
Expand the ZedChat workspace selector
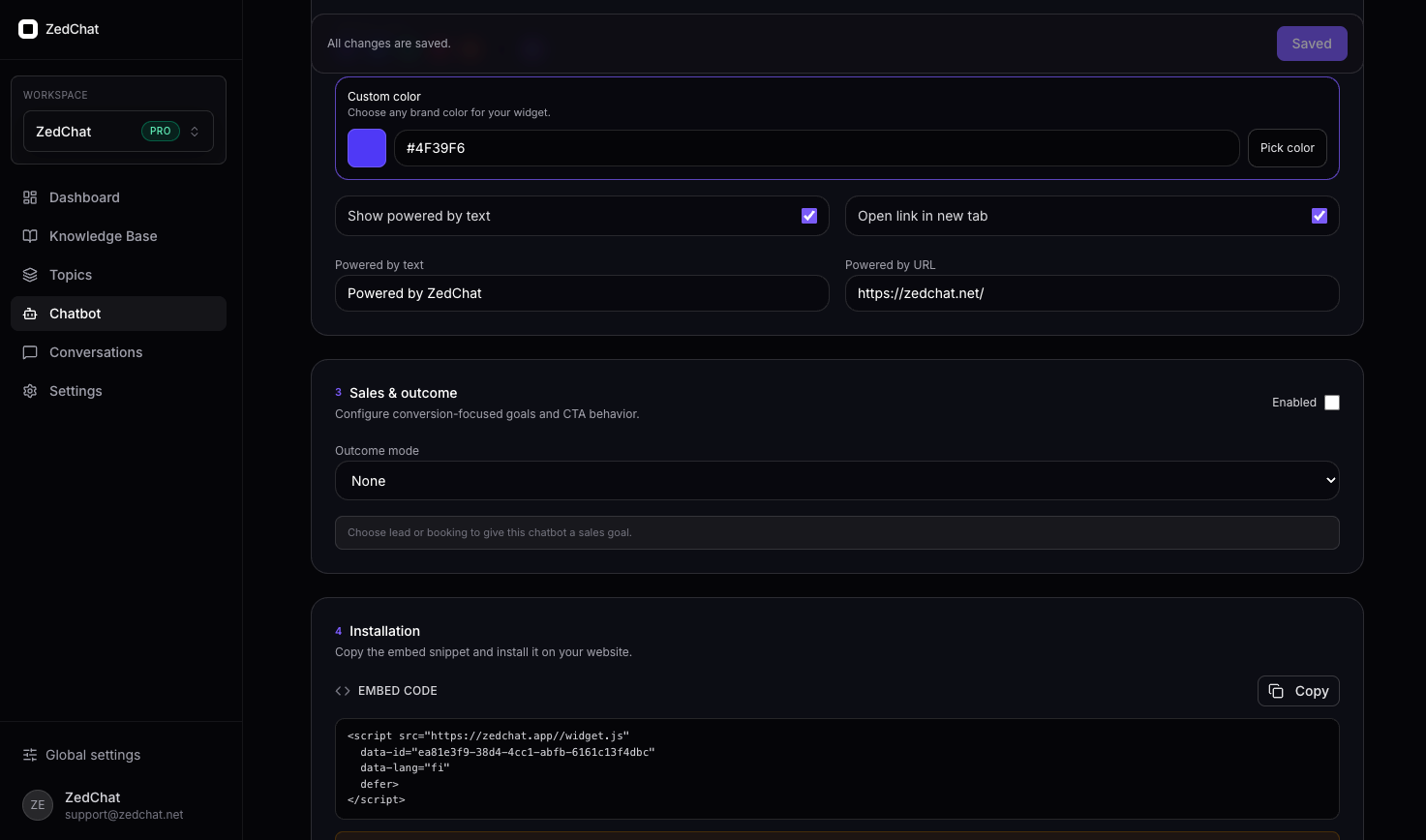(118, 132)
